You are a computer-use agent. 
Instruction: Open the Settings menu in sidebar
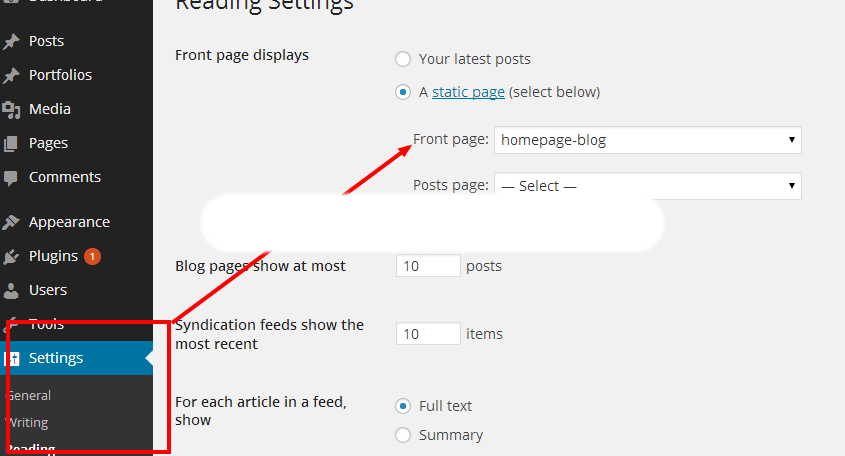56,358
